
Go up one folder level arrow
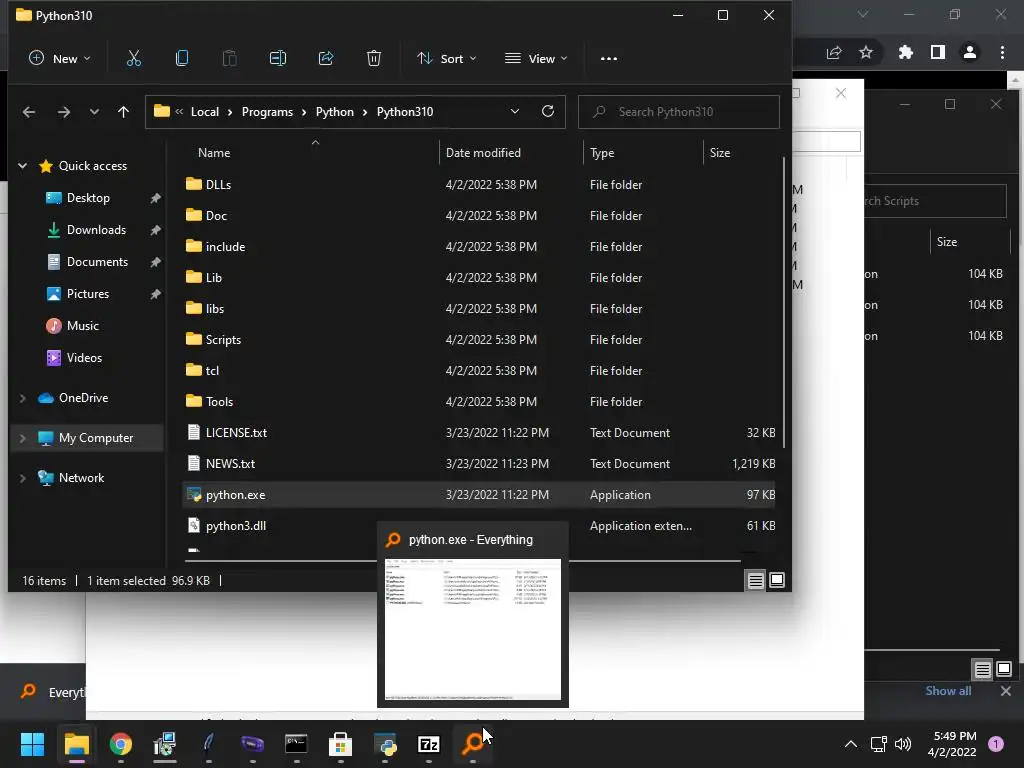coord(123,112)
